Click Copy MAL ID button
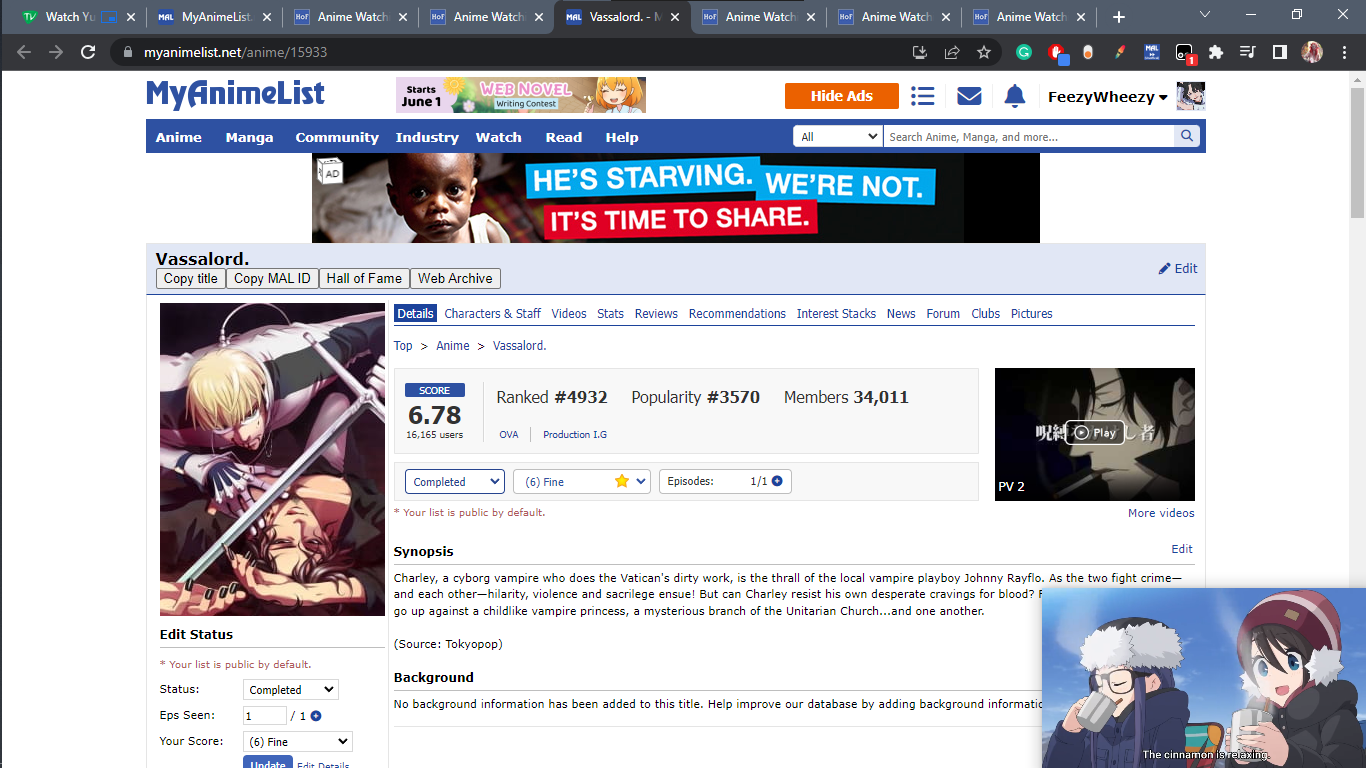This screenshot has width=1366, height=768. 273,279
